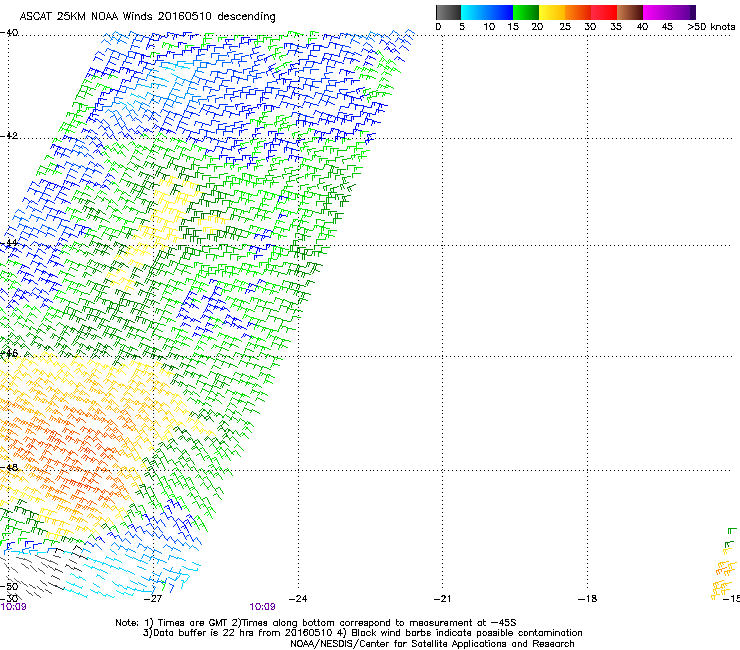Click the red 30-35 knots legend swatch

tap(604, 12)
